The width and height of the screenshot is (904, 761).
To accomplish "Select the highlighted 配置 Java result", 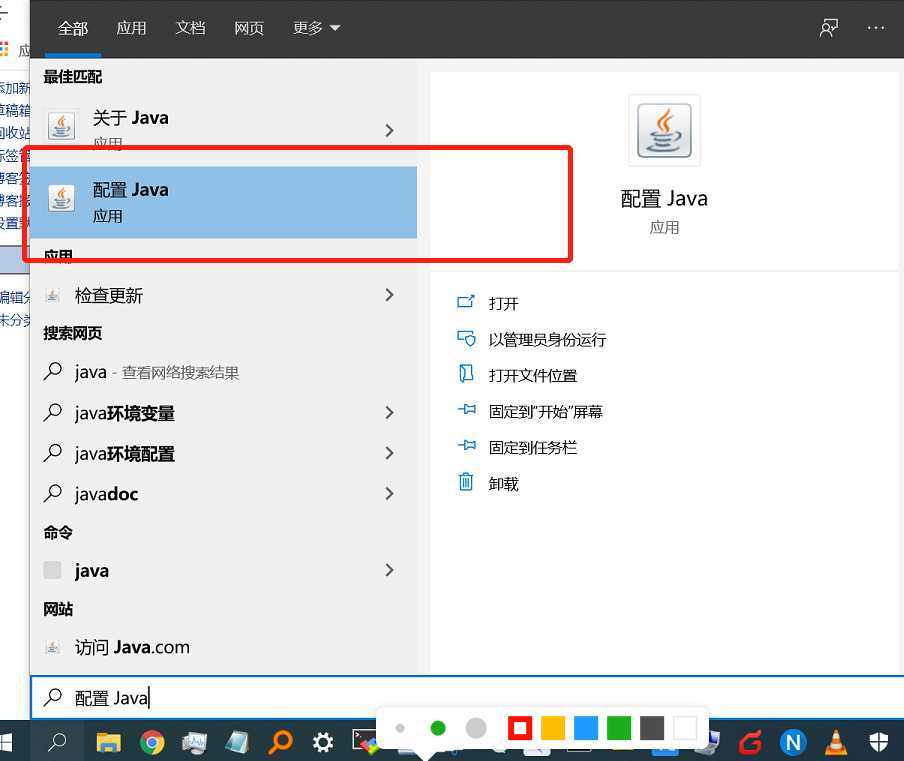I will coord(223,202).
